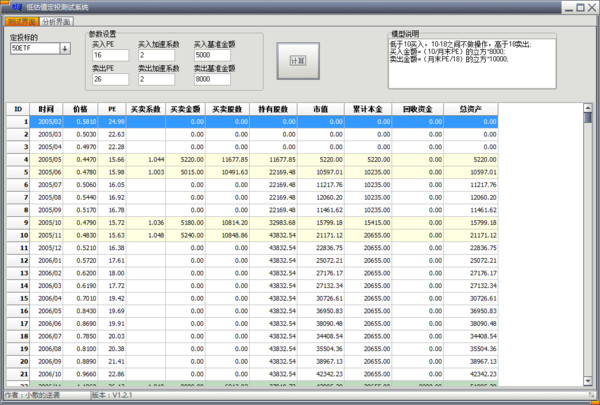Viewport: 600px width, 405px height.
Task: Click the ID column header
Action: [18, 109]
